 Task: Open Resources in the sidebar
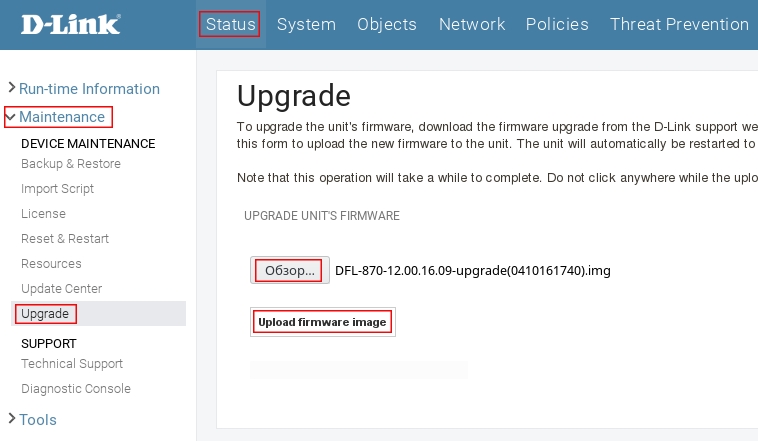click(51, 264)
